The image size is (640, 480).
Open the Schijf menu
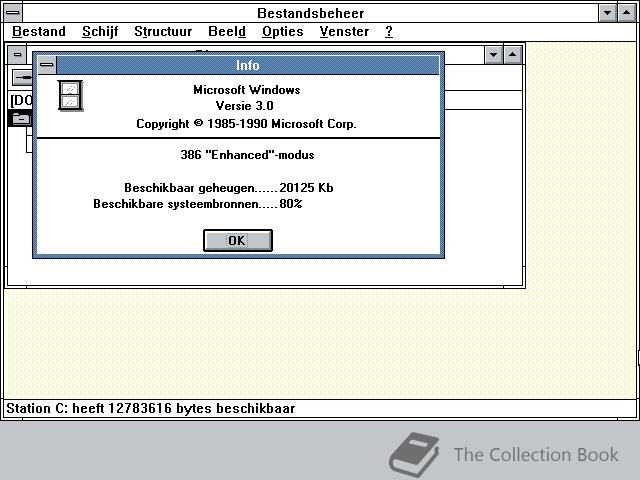pyautogui.click(x=100, y=31)
